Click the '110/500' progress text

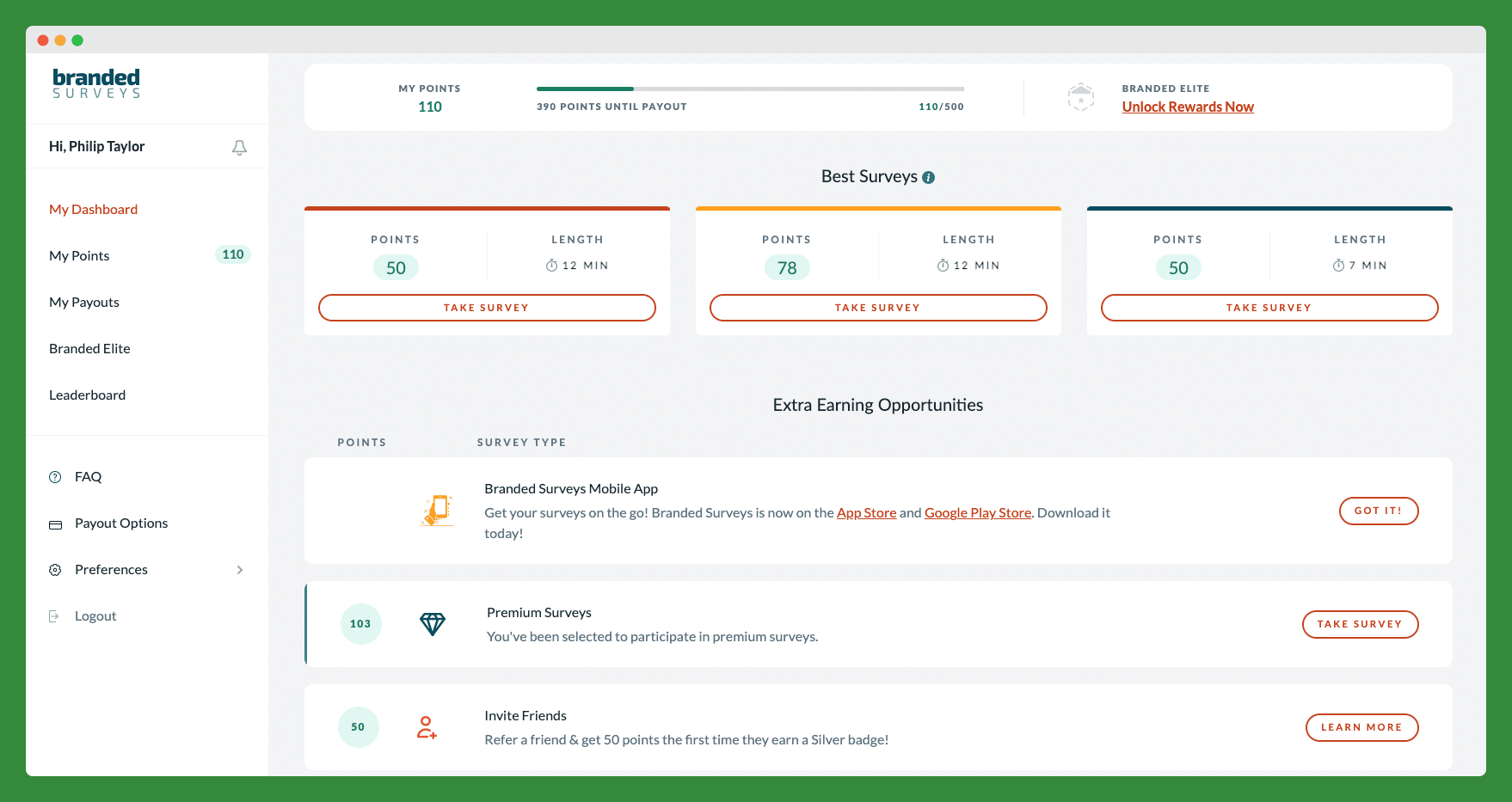tap(941, 107)
